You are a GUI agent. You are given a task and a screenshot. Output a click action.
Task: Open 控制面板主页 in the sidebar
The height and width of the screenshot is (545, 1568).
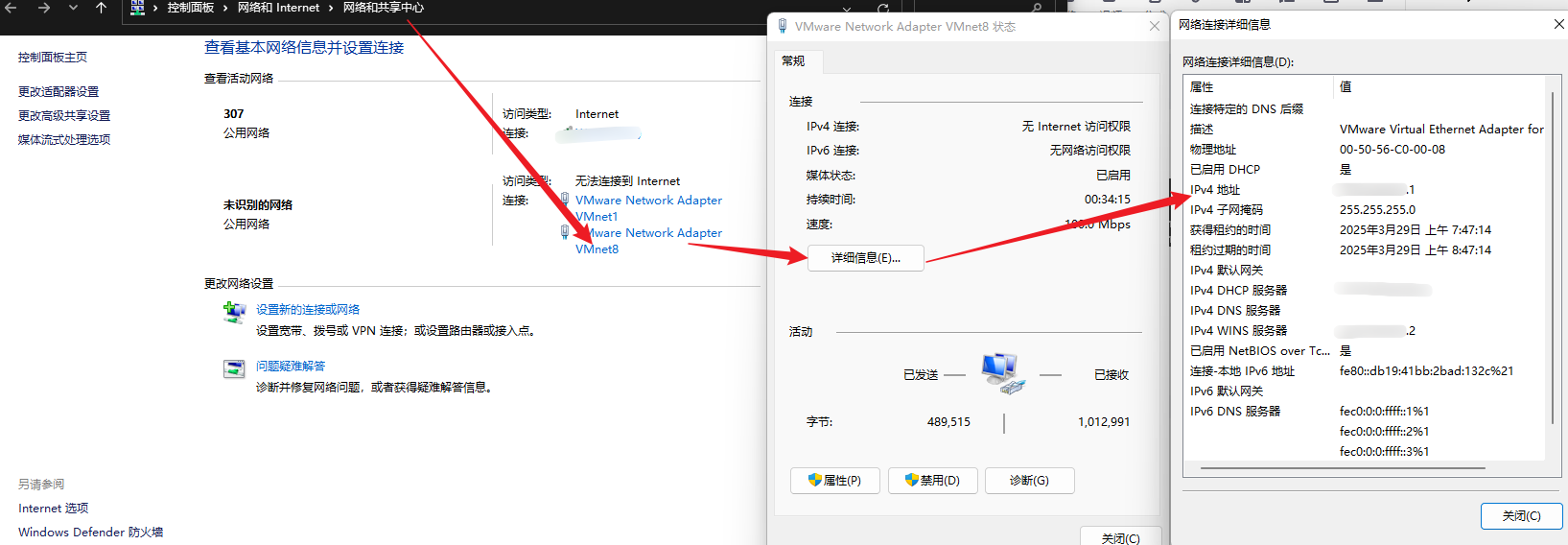point(53,58)
